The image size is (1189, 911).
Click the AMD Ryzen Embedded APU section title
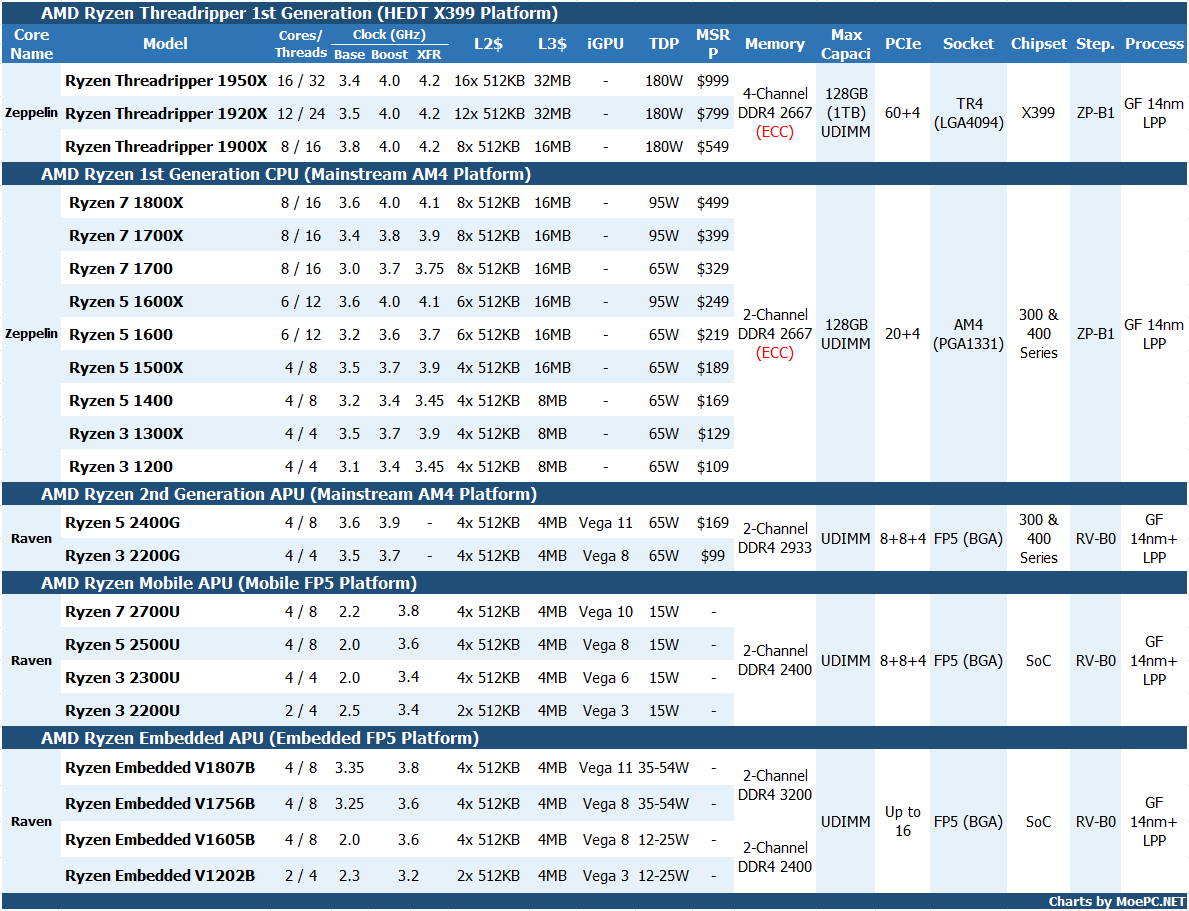(x=260, y=738)
